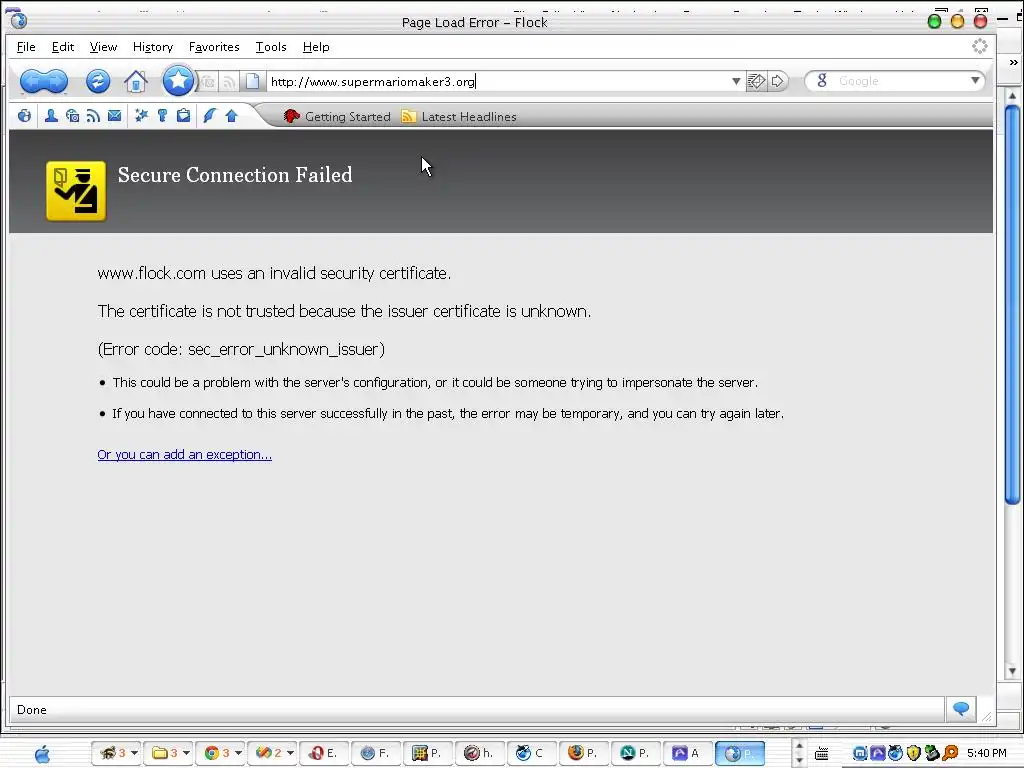Click the media stream camera icon beside star
Viewport: 1024px width, 768px height.
point(208,82)
